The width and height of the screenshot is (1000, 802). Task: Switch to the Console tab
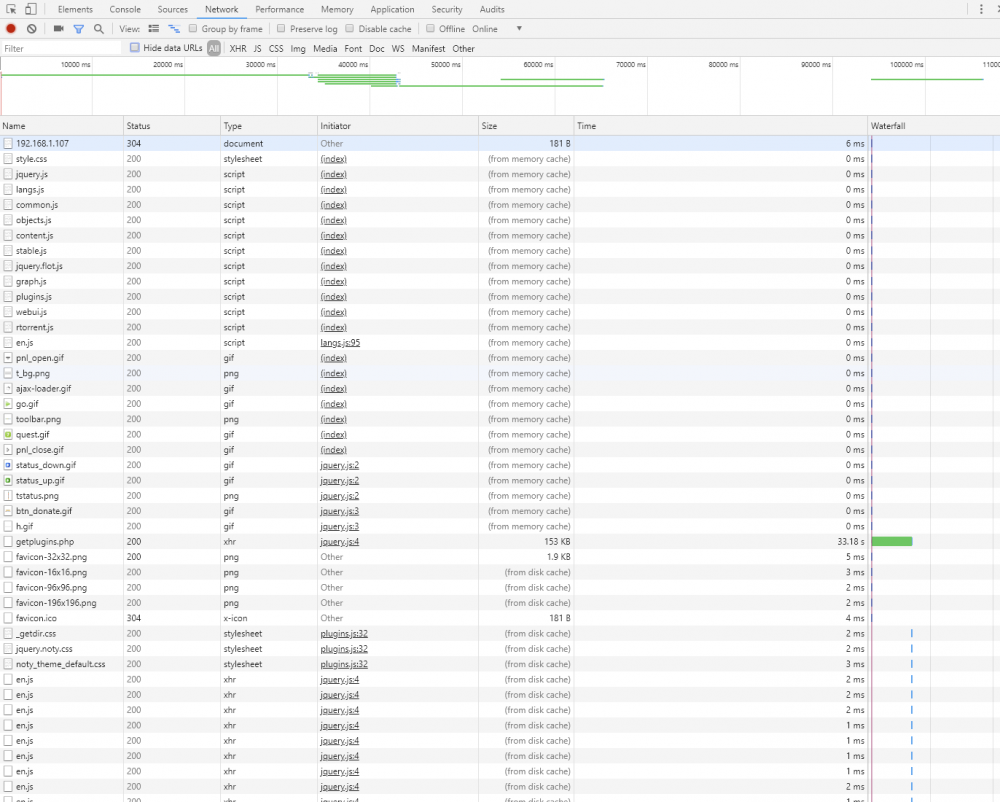[x=125, y=10]
